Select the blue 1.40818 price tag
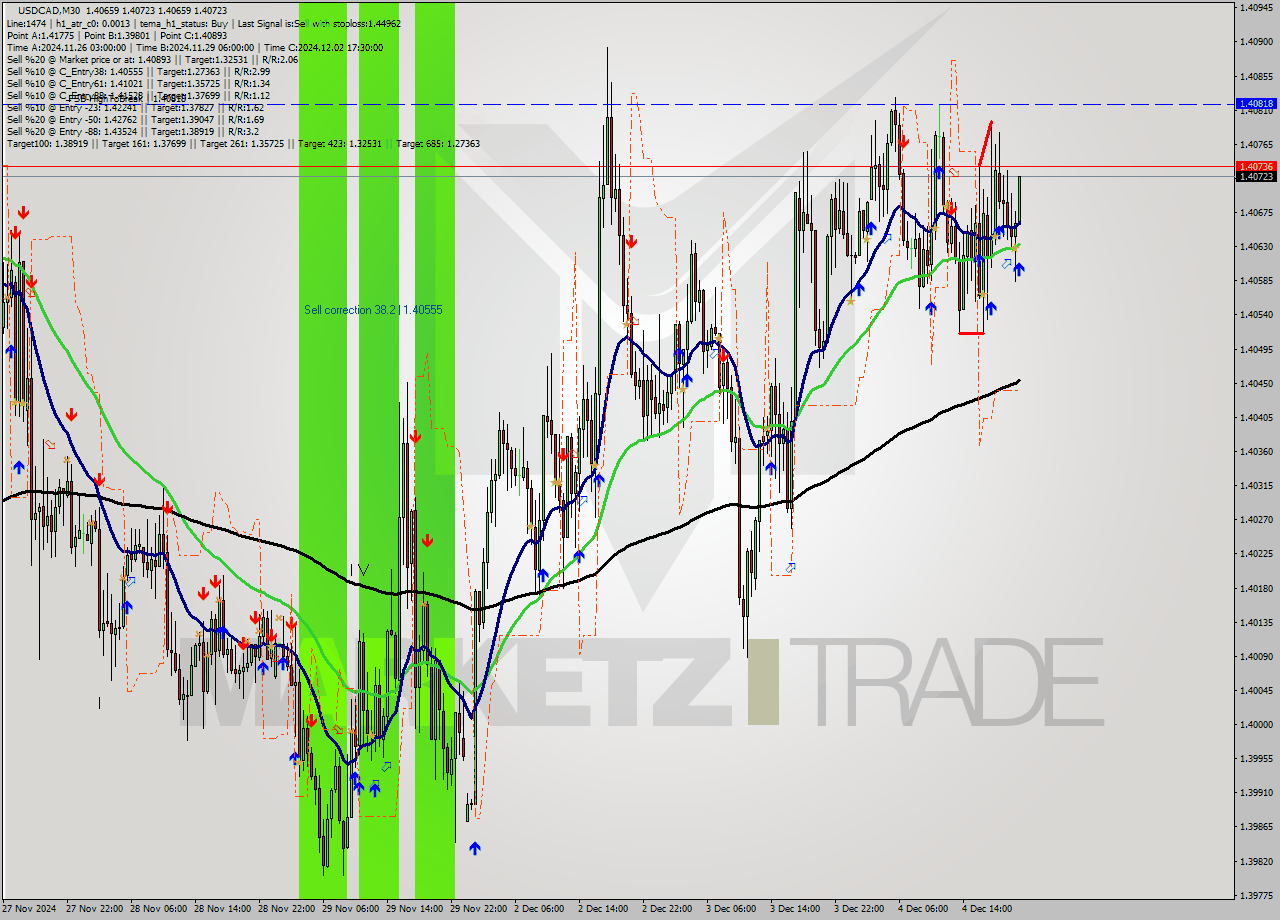1280x920 pixels. click(1256, 103)
